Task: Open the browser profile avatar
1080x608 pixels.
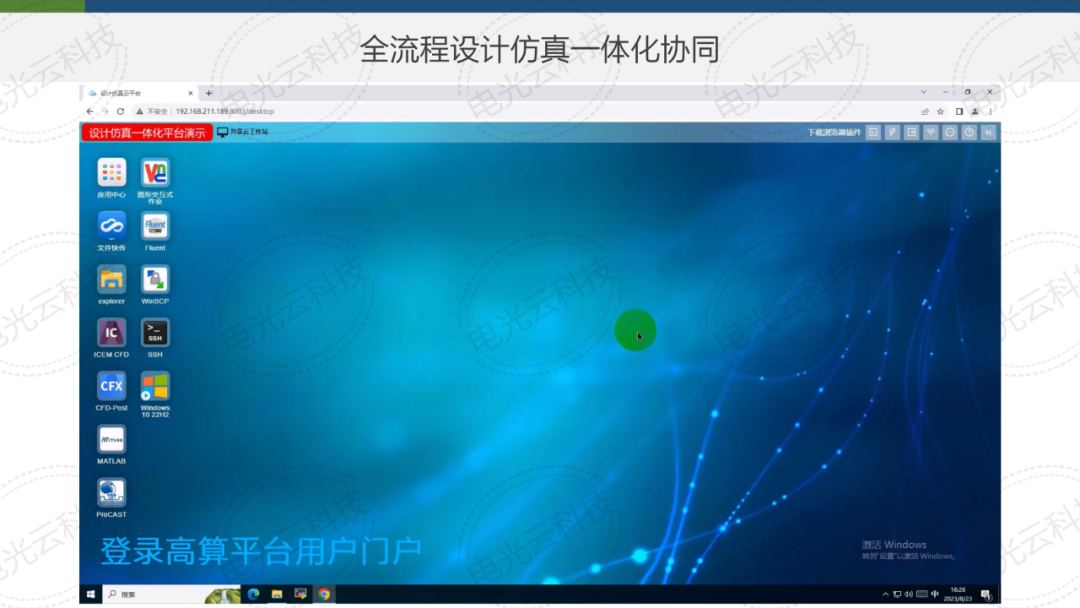Action: 975,112
